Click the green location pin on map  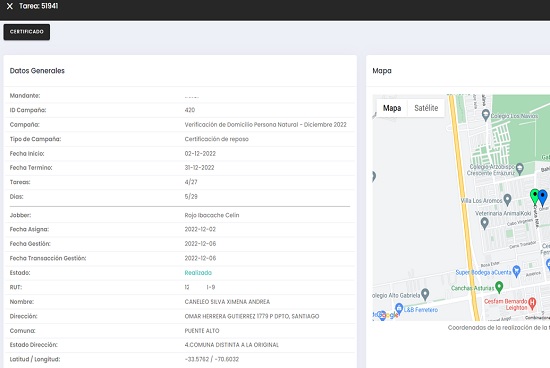(534, 196)
